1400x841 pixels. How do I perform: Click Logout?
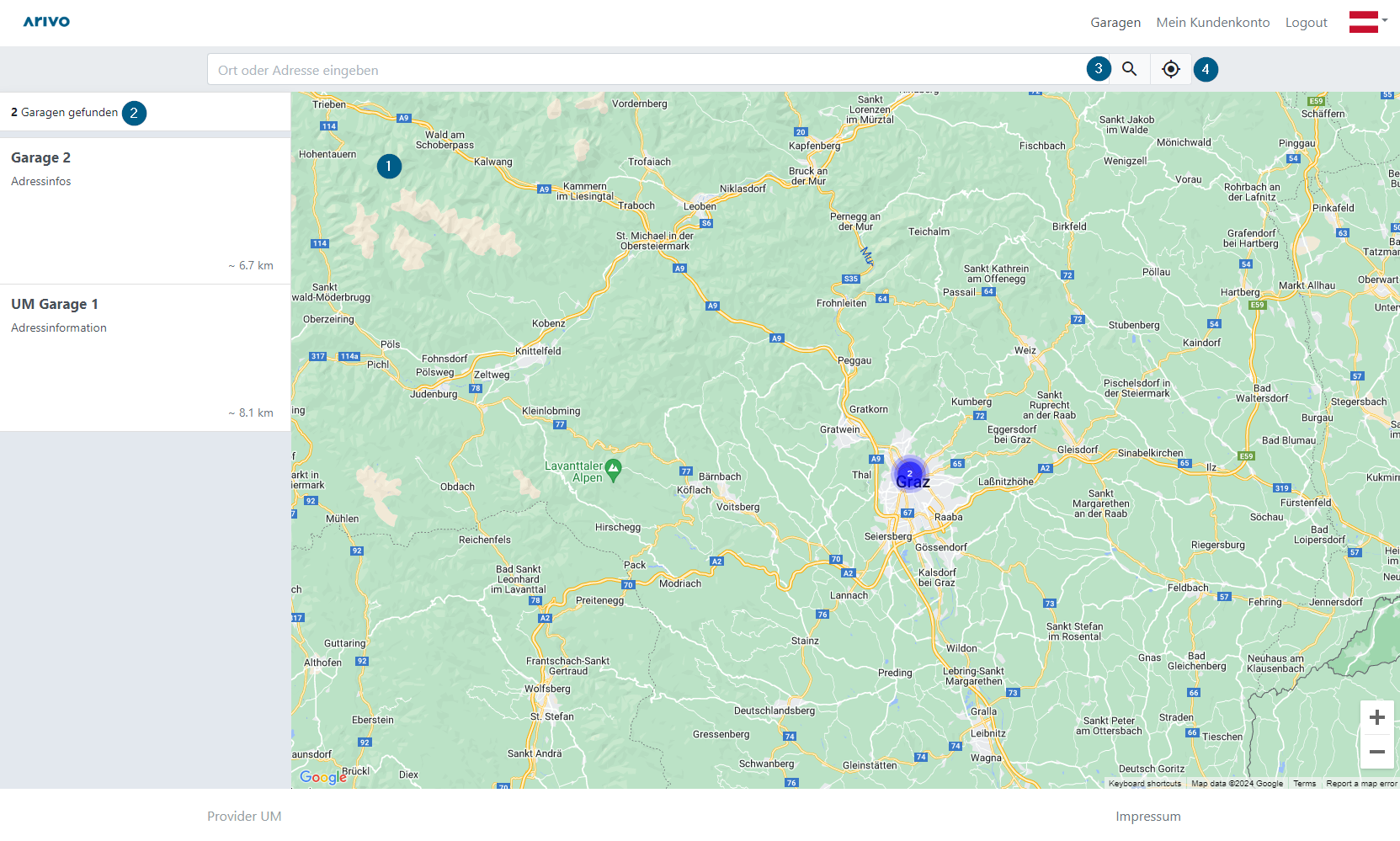(x=1307, y=23)
